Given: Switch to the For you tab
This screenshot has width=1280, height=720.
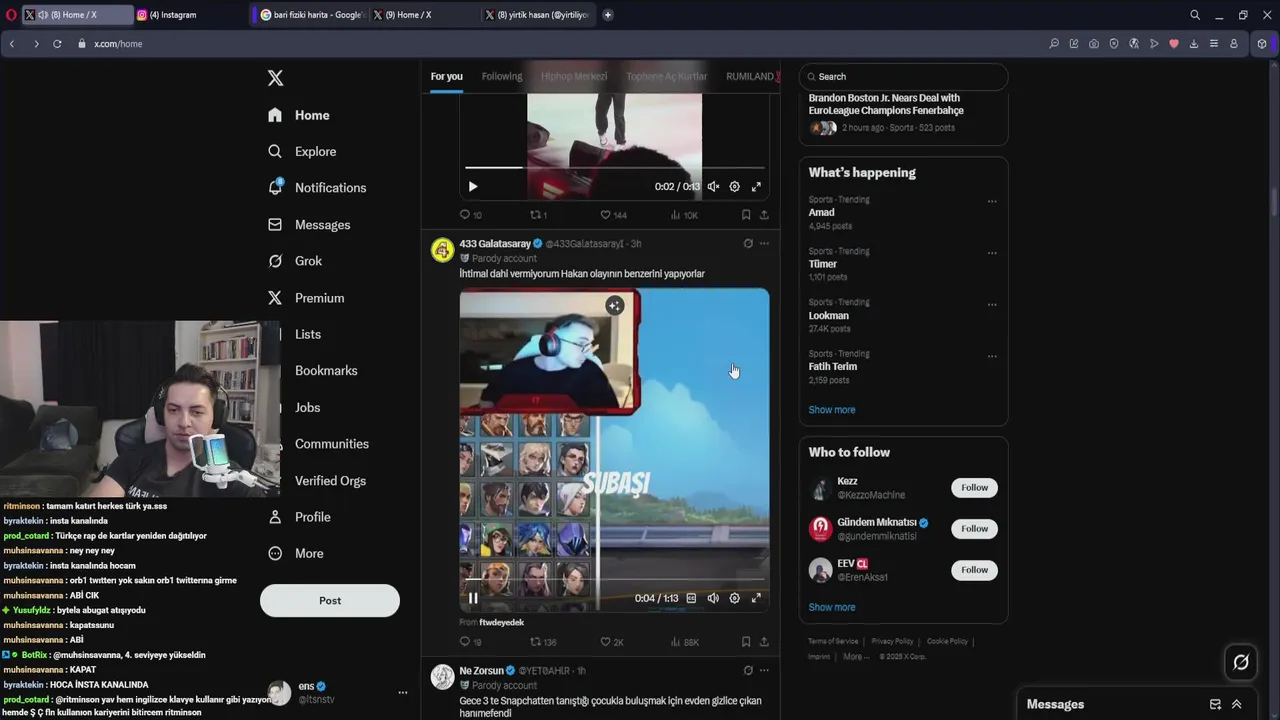Looking at the screenshot, I should [x=447, y=76].
